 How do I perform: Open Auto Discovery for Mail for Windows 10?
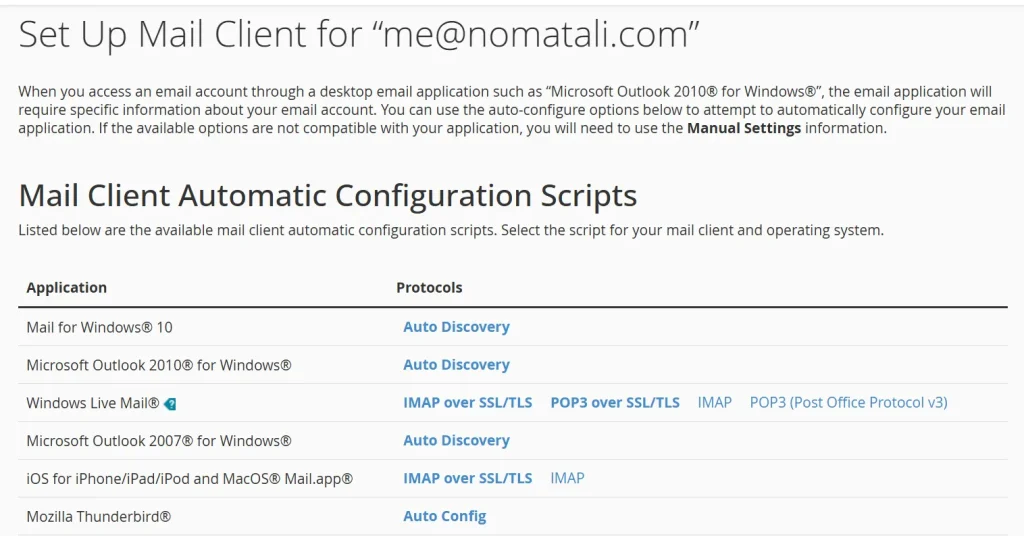pos(456,327)
